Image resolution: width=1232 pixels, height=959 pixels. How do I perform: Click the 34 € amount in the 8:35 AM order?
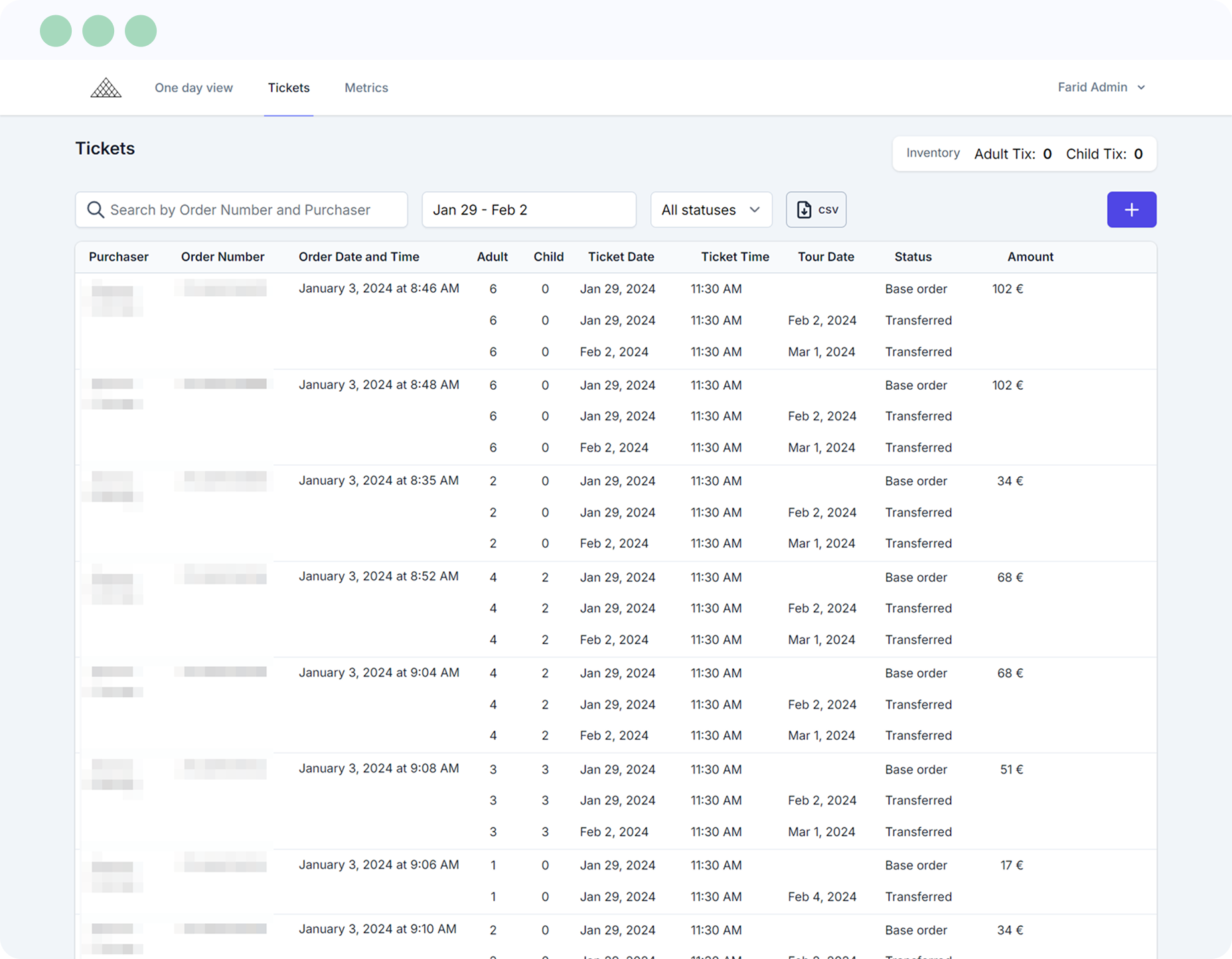(1010, 481)
